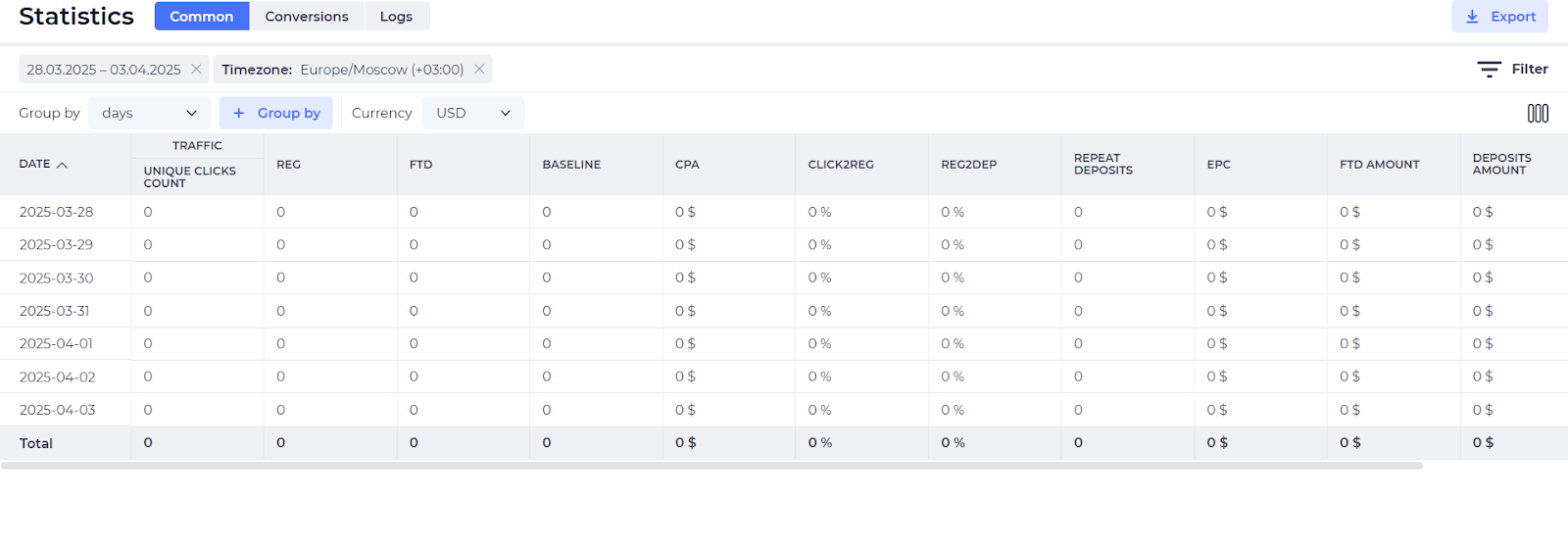This screenshot has height=552, width=1568.
Task: Select the 2025-04-01 row date
Action: click(56, 344)
